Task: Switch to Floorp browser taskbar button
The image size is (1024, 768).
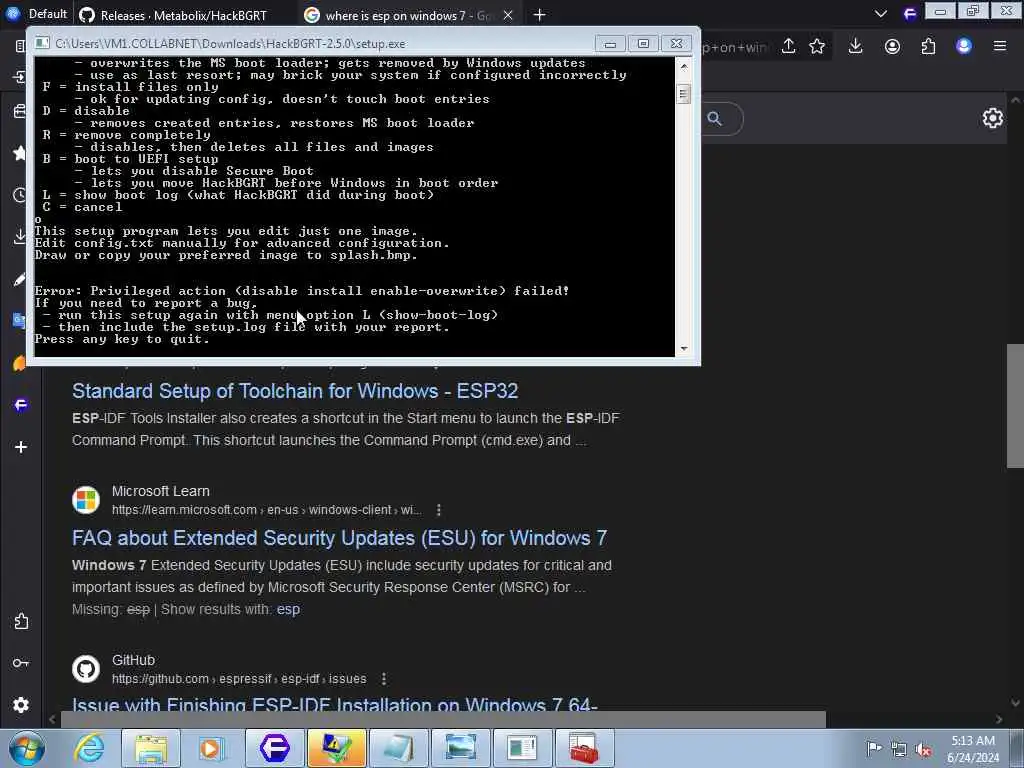Action: pyautogui.click(x=274, y=748)
